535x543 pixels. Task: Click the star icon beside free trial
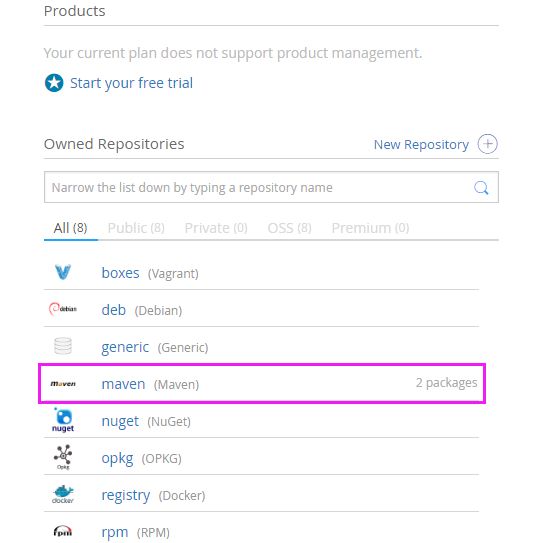[54, 83]
